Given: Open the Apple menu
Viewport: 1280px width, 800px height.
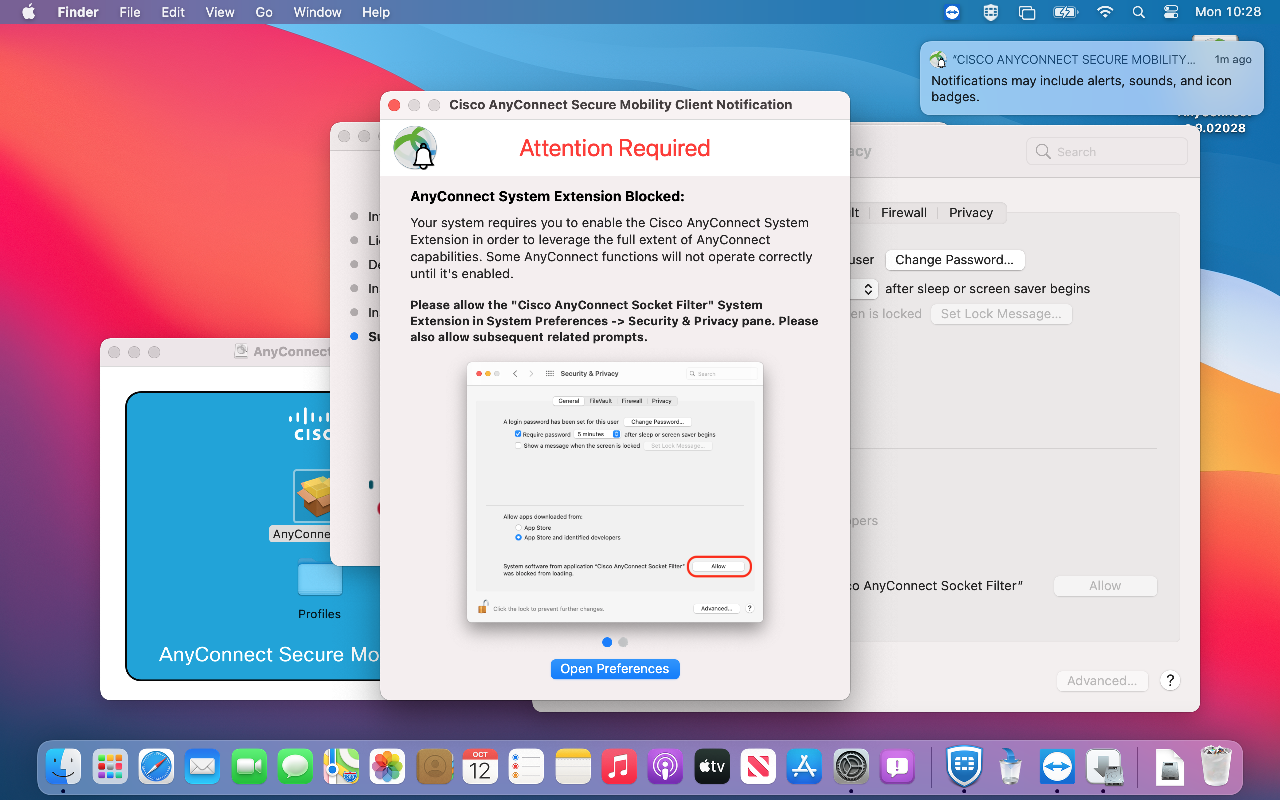Looking at the screenshot, I should [28, 12].
